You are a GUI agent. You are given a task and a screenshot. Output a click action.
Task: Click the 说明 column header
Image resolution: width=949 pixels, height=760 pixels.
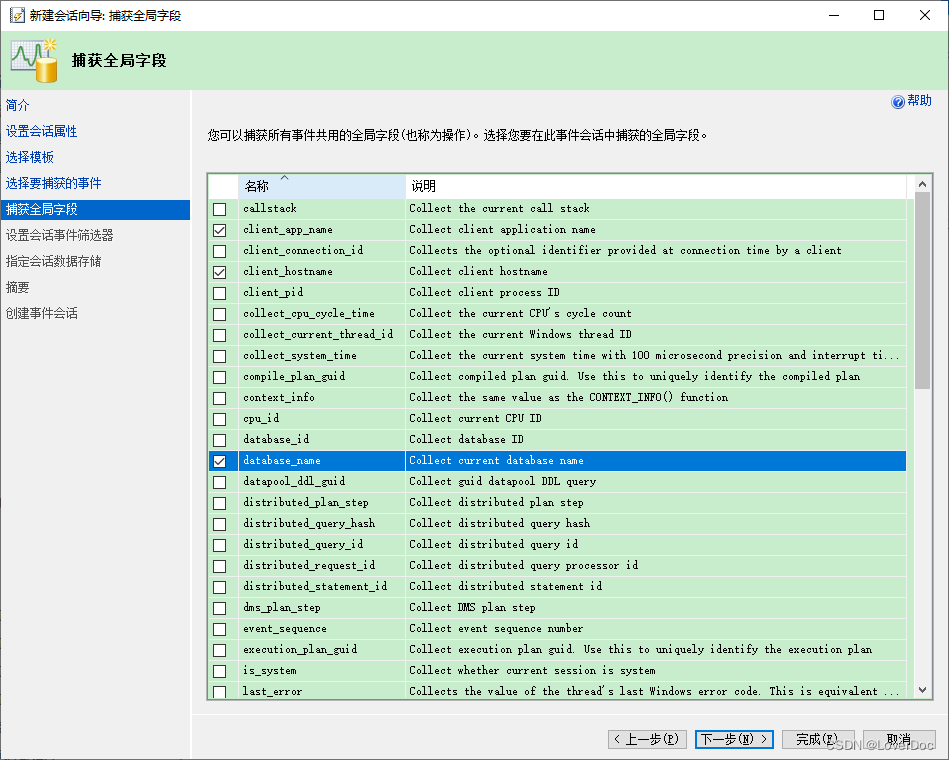click(656, 186)
